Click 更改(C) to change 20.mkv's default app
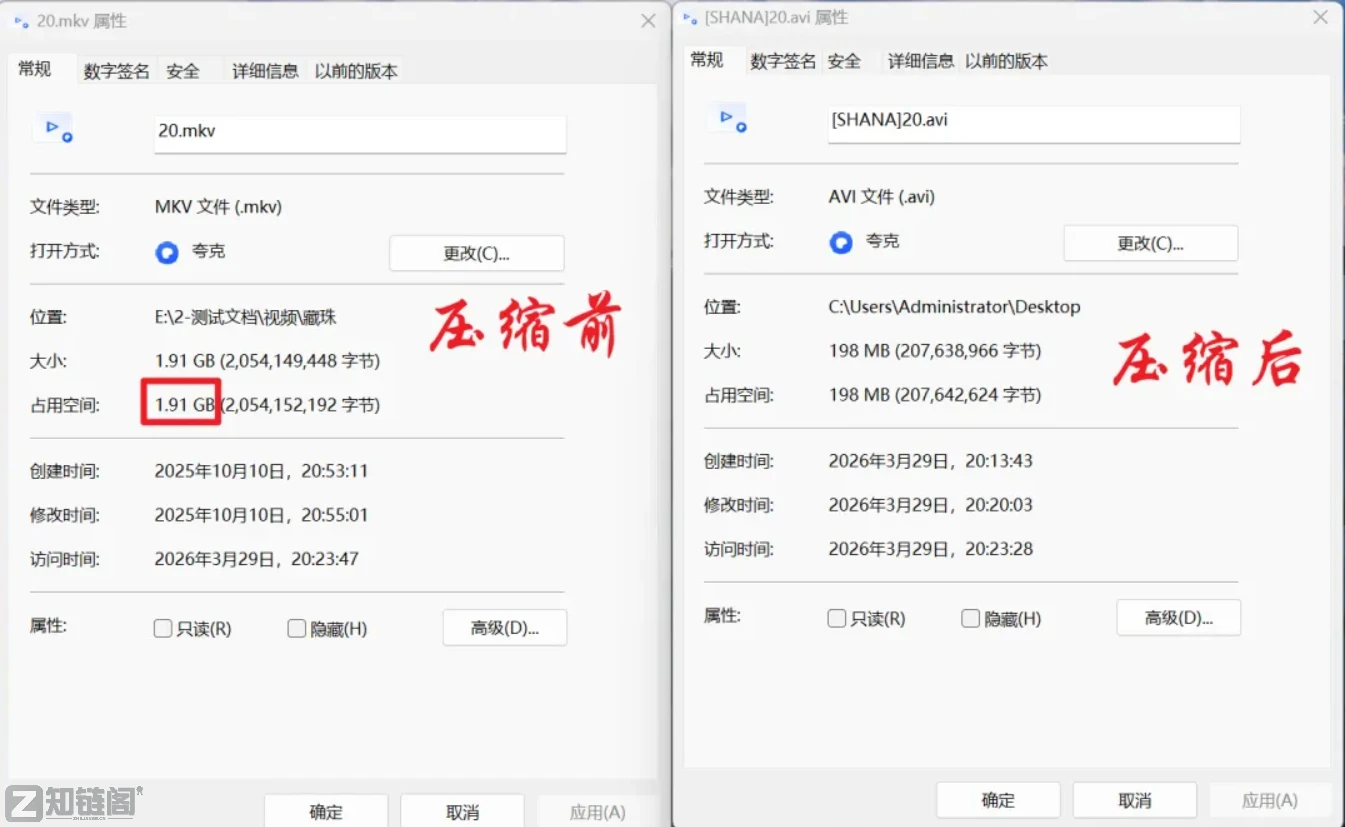 (x=476, y=252)
